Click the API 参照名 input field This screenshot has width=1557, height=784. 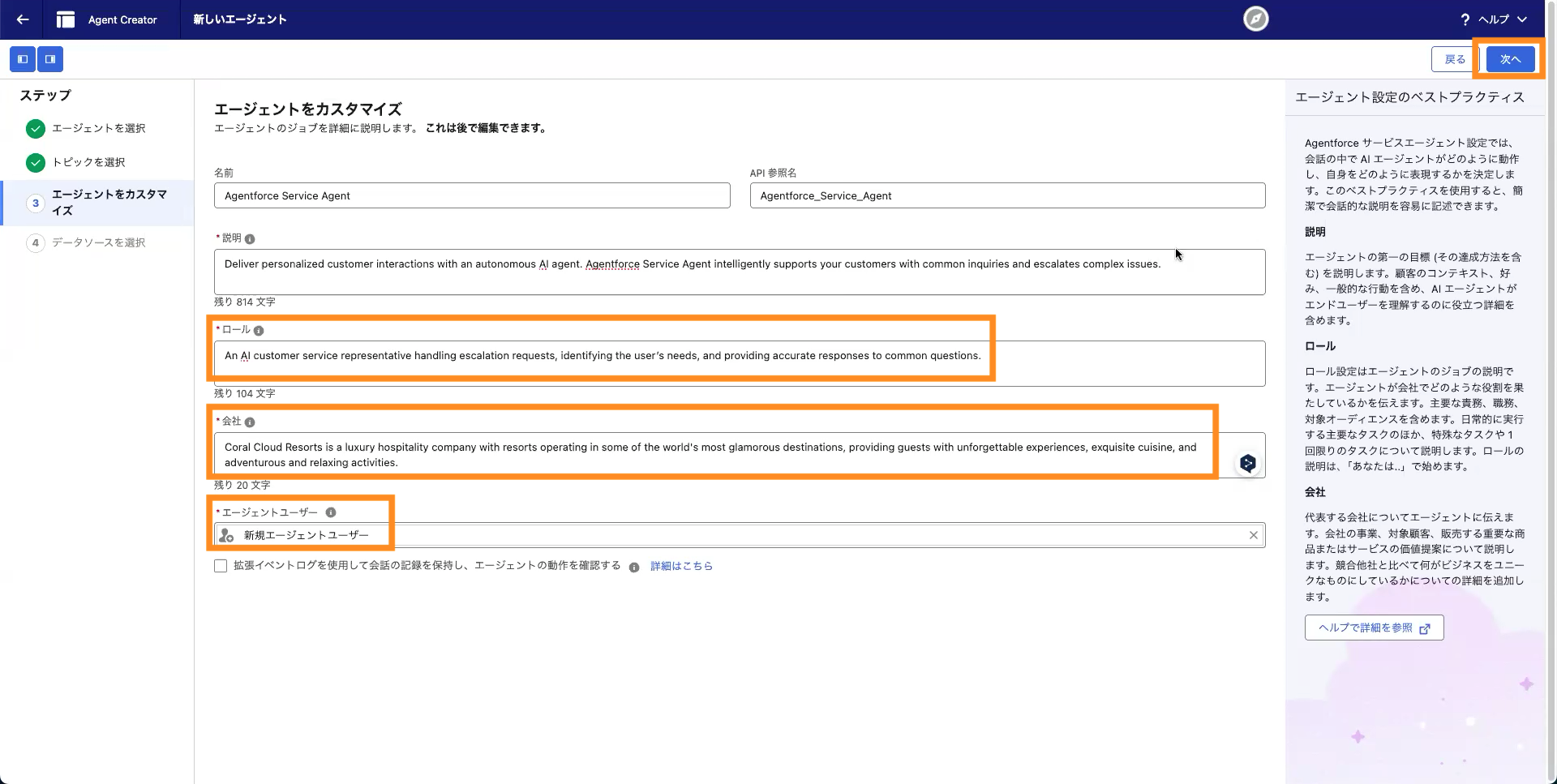[x=1007, y=195]
